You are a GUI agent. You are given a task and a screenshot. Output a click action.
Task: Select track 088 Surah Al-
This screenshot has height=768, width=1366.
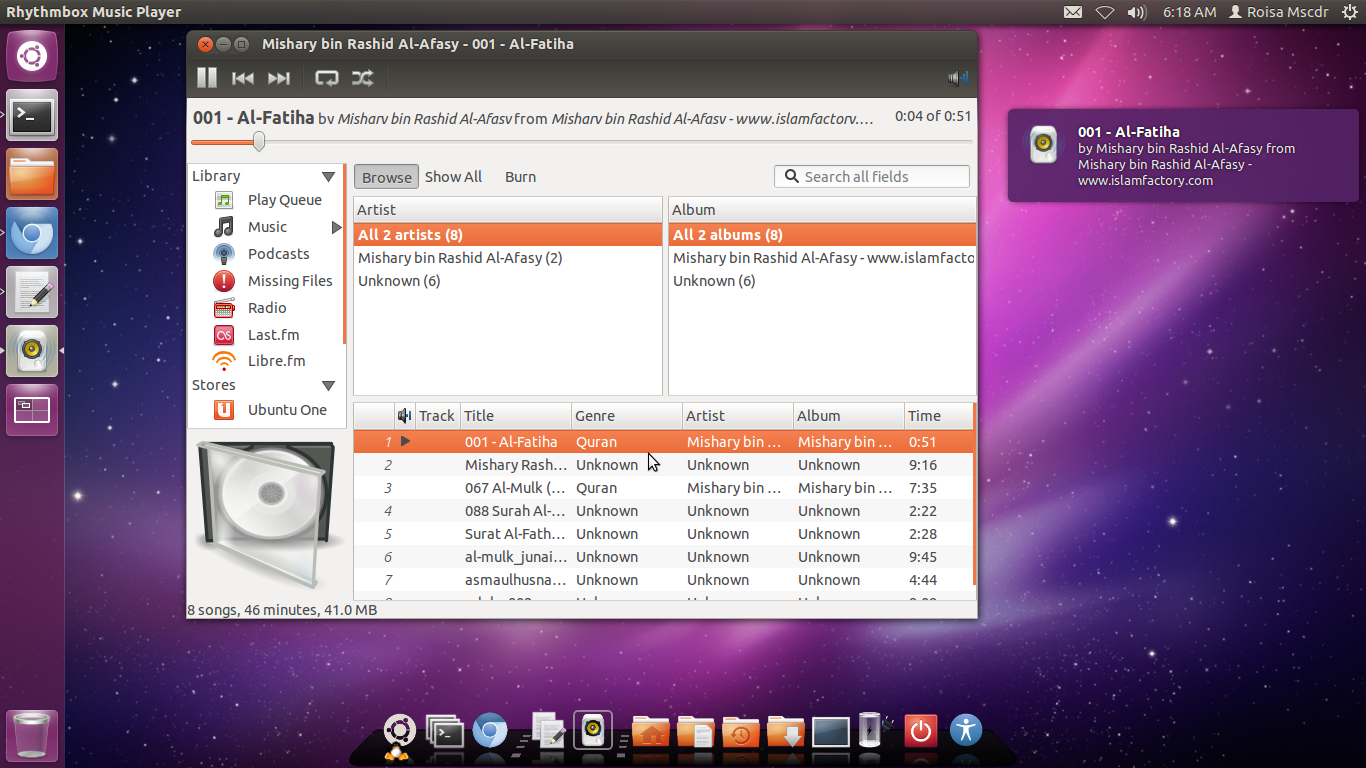point(662,511)
